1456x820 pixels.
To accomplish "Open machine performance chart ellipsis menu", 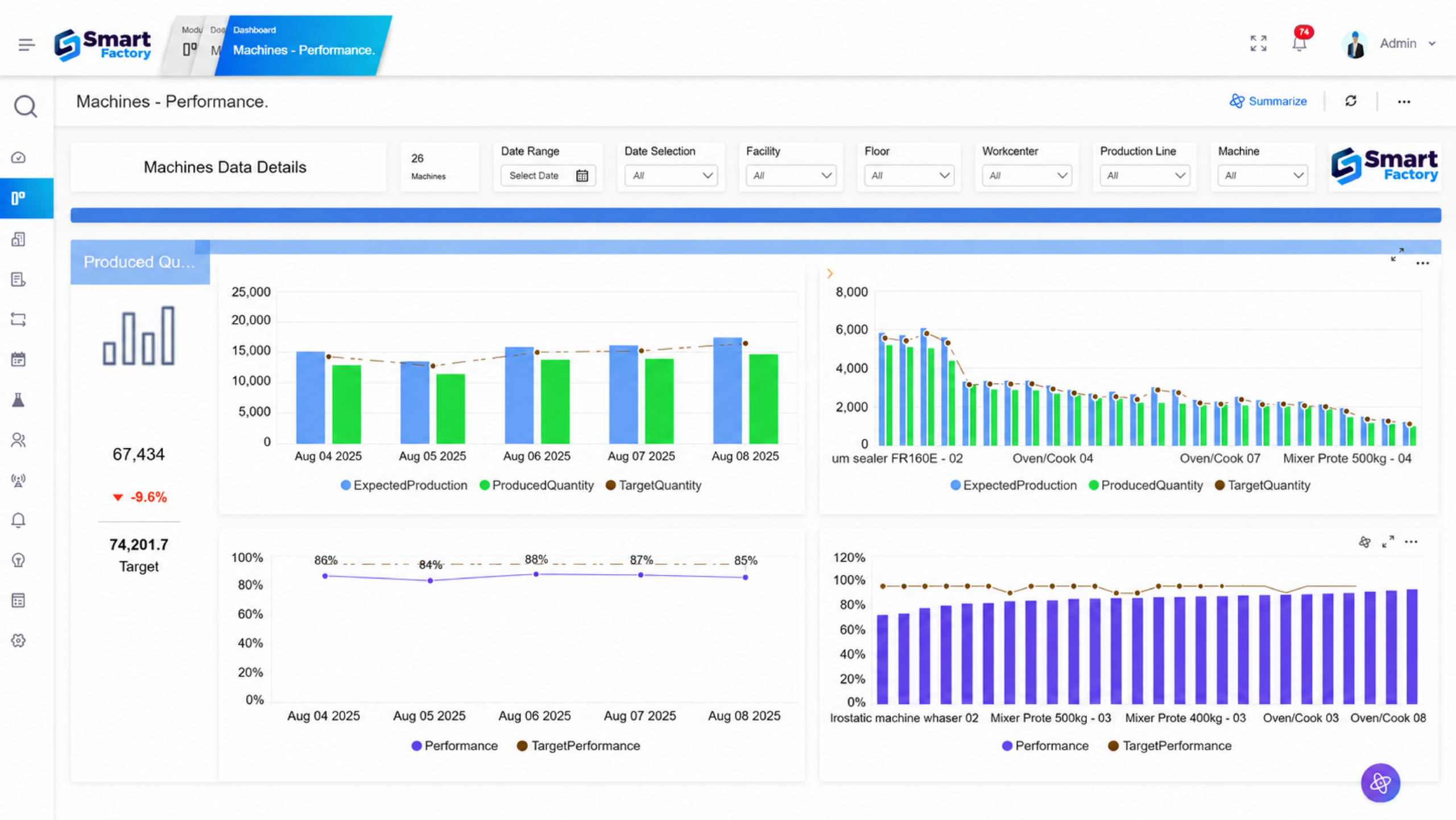I will coord(1411,542).
